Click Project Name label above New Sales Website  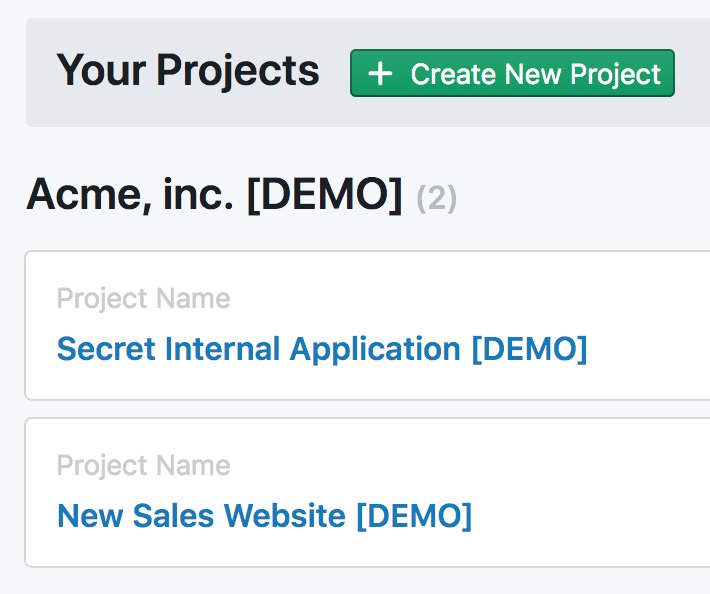[144, 465]
